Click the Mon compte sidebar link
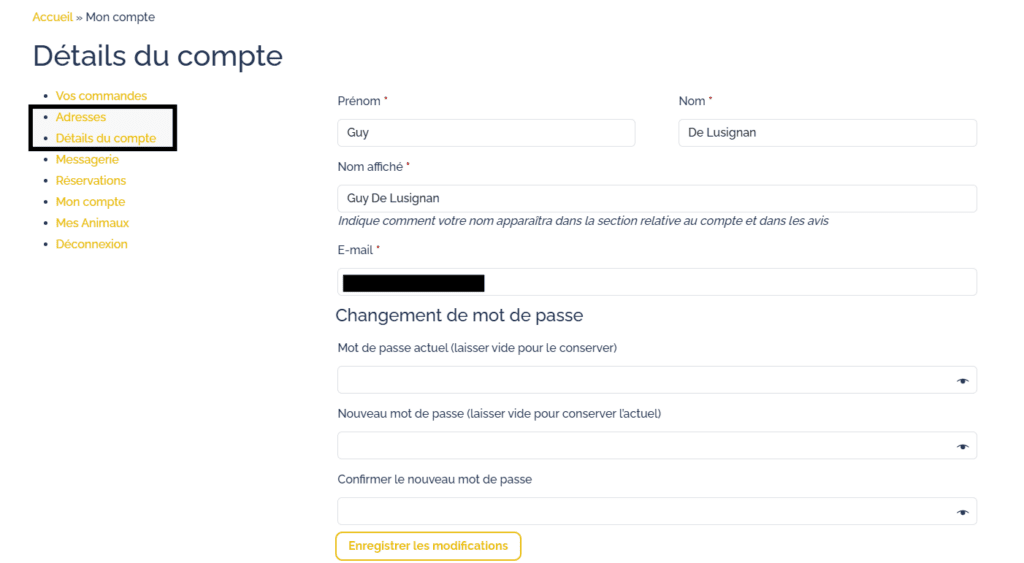 (x=90, y=202)
